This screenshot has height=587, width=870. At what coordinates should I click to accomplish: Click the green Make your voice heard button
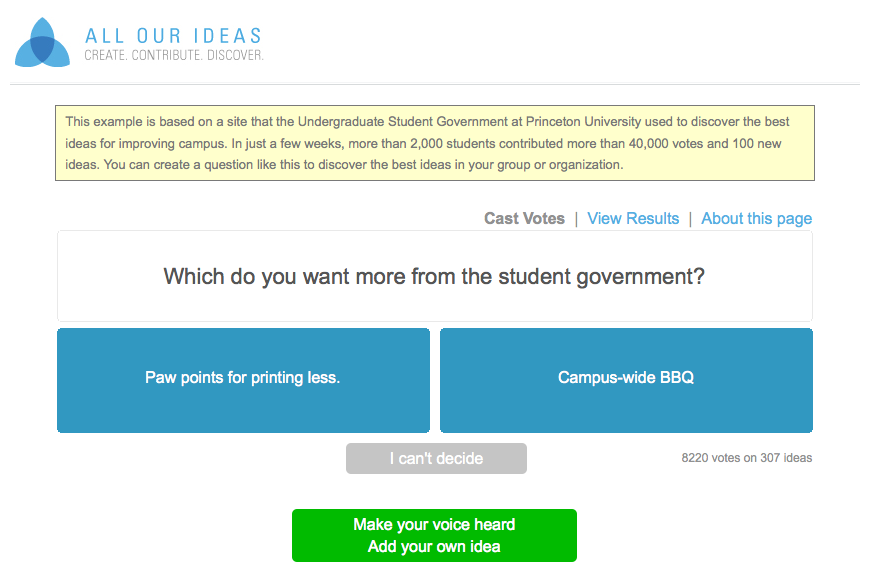click(x=434, y=535)
